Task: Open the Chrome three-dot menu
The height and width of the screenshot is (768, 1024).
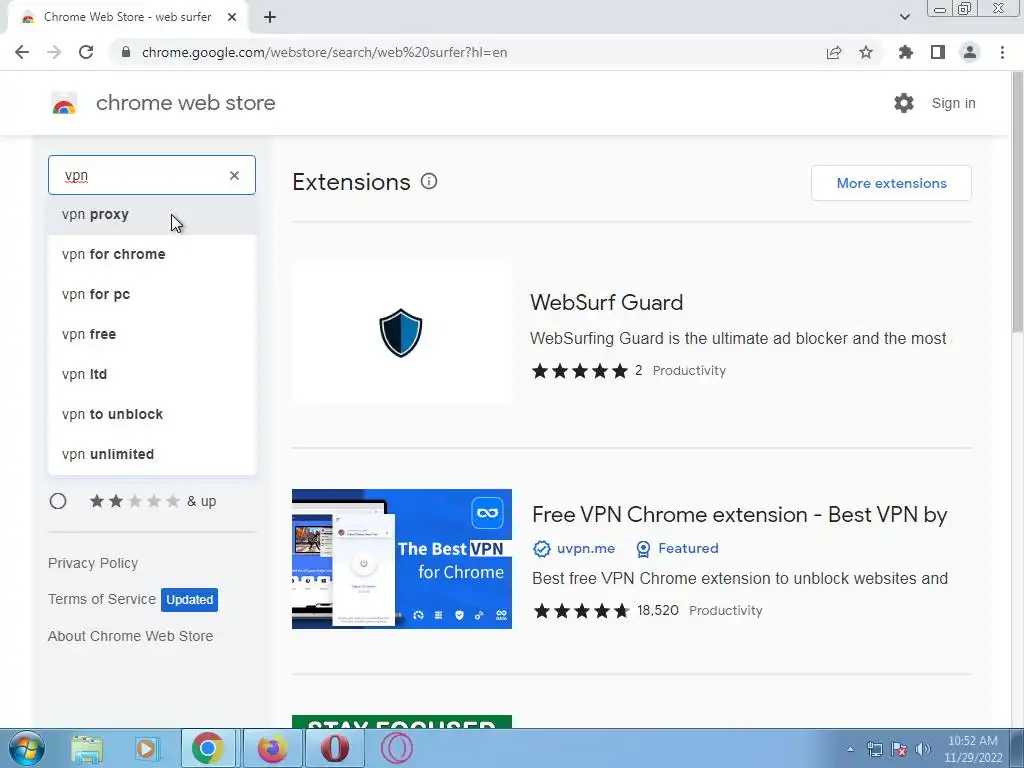Action: click(1002, 52)
